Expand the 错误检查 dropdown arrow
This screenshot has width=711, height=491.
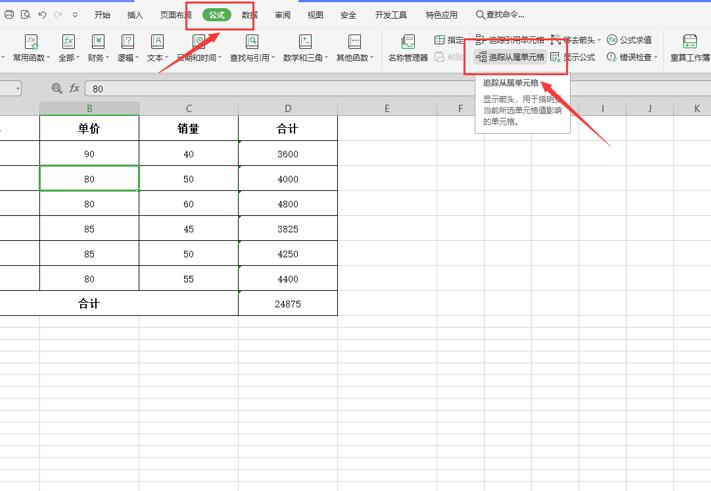(656, 57)
